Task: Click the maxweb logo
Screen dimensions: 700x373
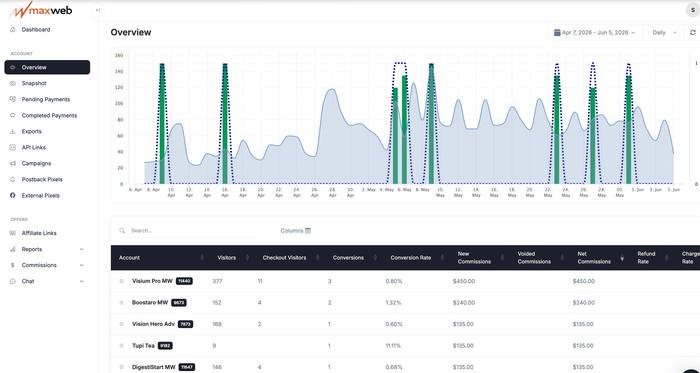Action: click(x=41, y=10)
